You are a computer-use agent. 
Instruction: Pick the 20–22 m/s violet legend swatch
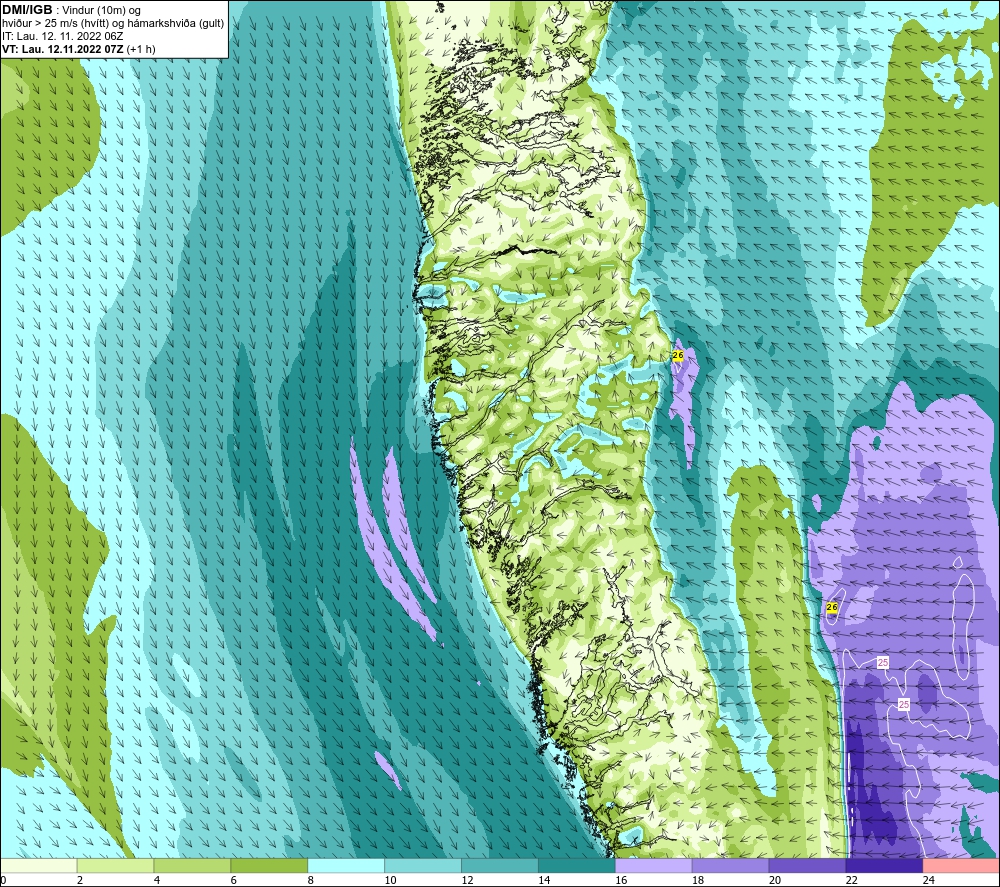[x=807, y=865]
